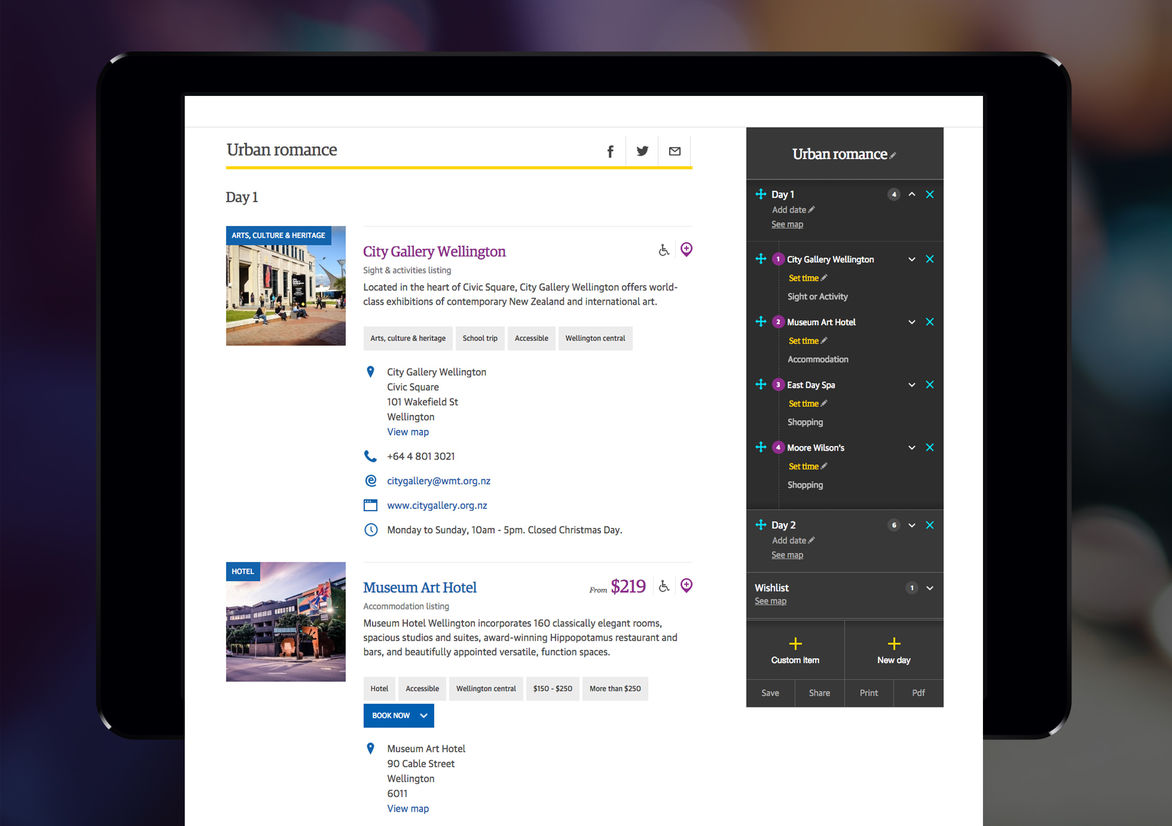The height and width of the screenshot is (826, 1172).
Task: Select the Pdf option
Action: tap(918, 693)
